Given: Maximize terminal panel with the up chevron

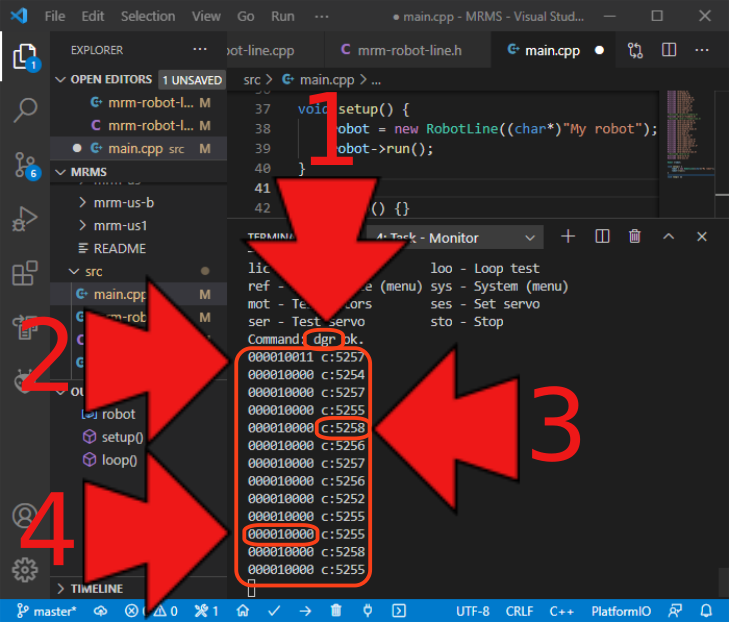Looking at the screenshot, I should point(669,237).
